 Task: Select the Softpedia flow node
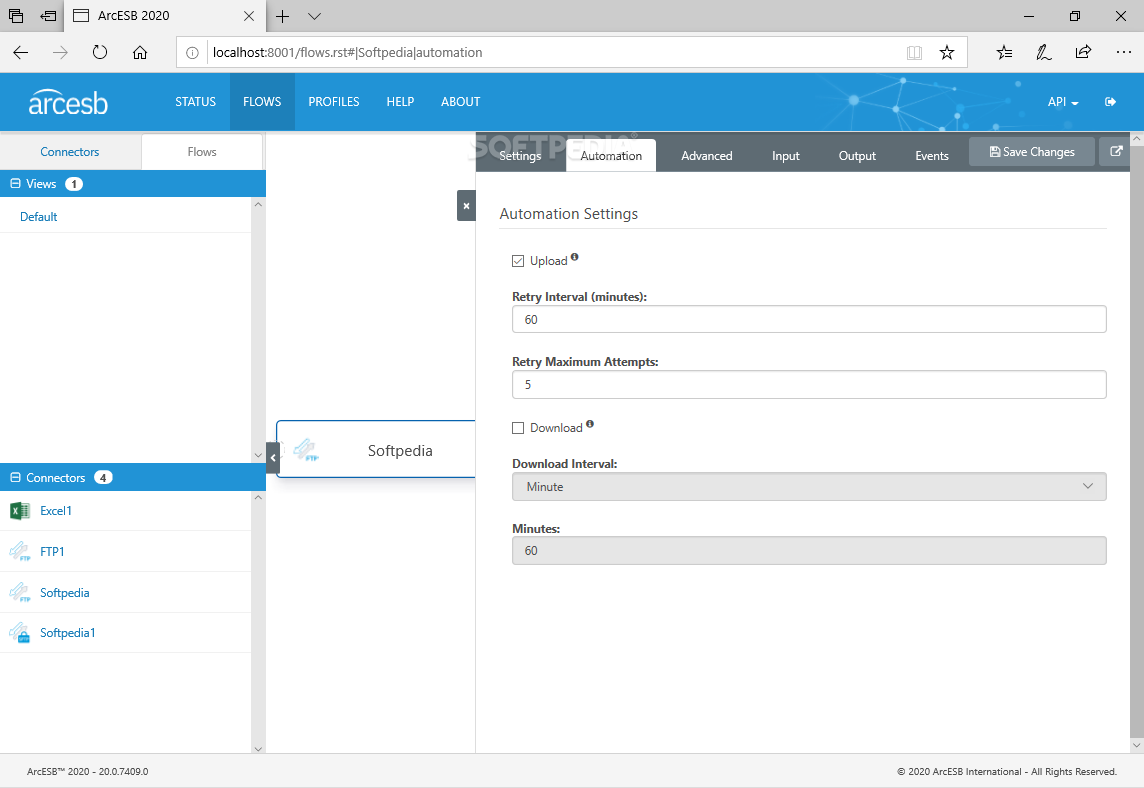pyautogui.click(x=376, y=449)
